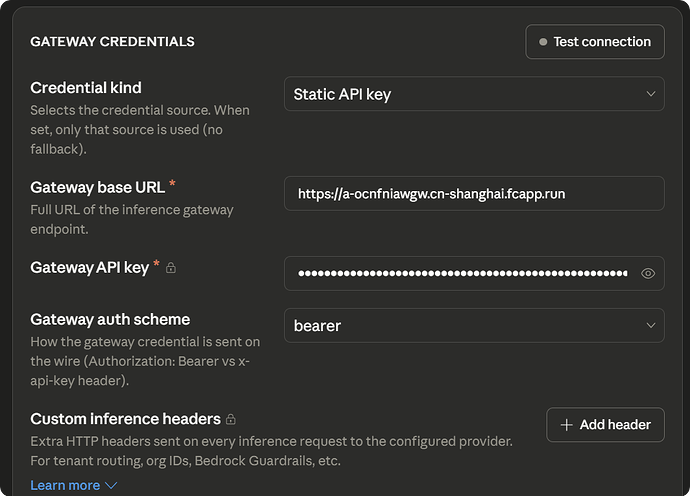
Task: Click the Custom inference headers label
Action: (125, 419)
